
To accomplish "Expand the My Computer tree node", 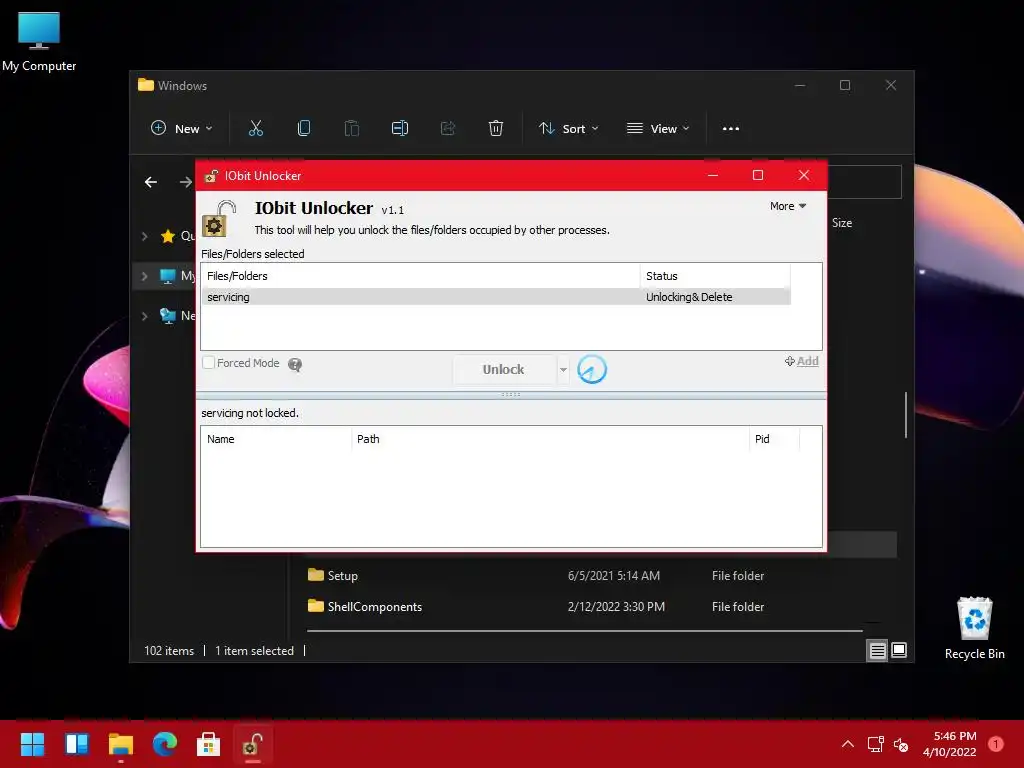I will pyautogui.click(x=144, y=276).
